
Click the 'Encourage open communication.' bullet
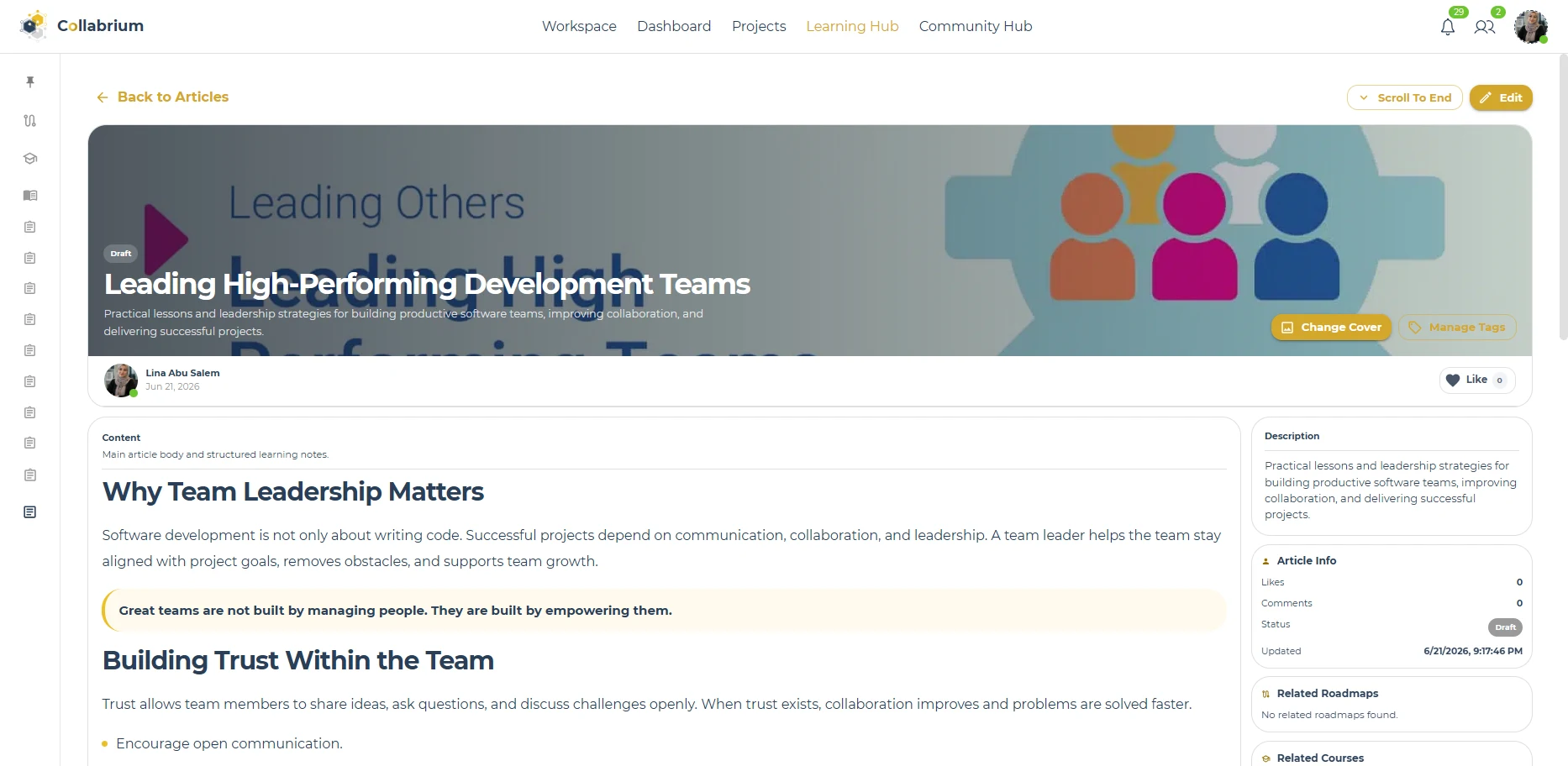pyautogui.click(x=229, y=743)
